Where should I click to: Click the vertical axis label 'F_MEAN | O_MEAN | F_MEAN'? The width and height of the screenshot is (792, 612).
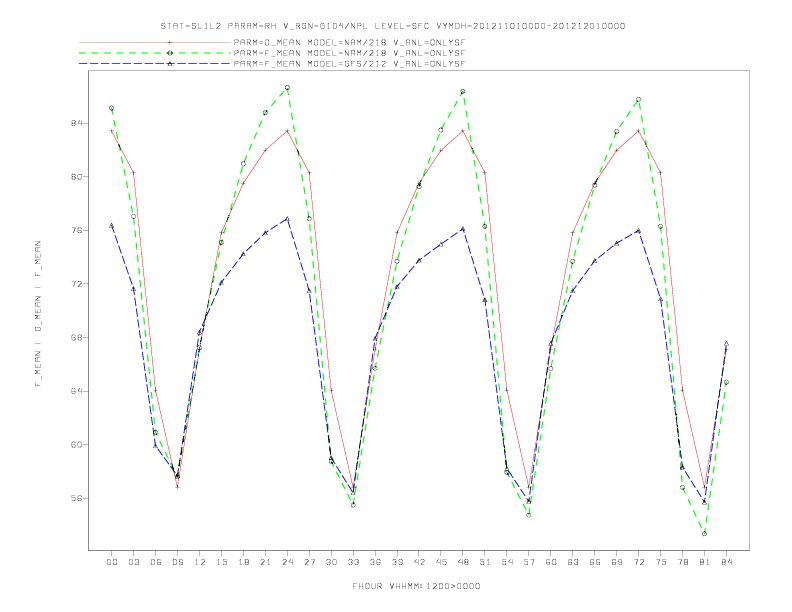[38, 314]
